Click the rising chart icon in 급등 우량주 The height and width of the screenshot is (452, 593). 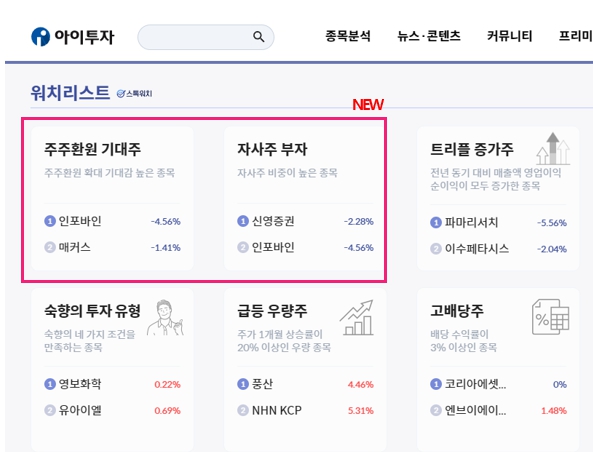click(x=357, y=318)
